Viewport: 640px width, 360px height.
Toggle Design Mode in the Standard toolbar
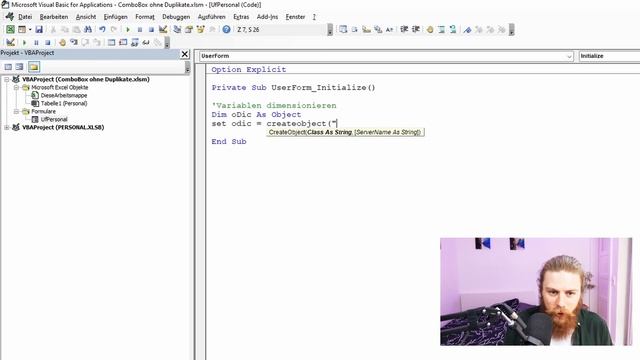(163, 29)
